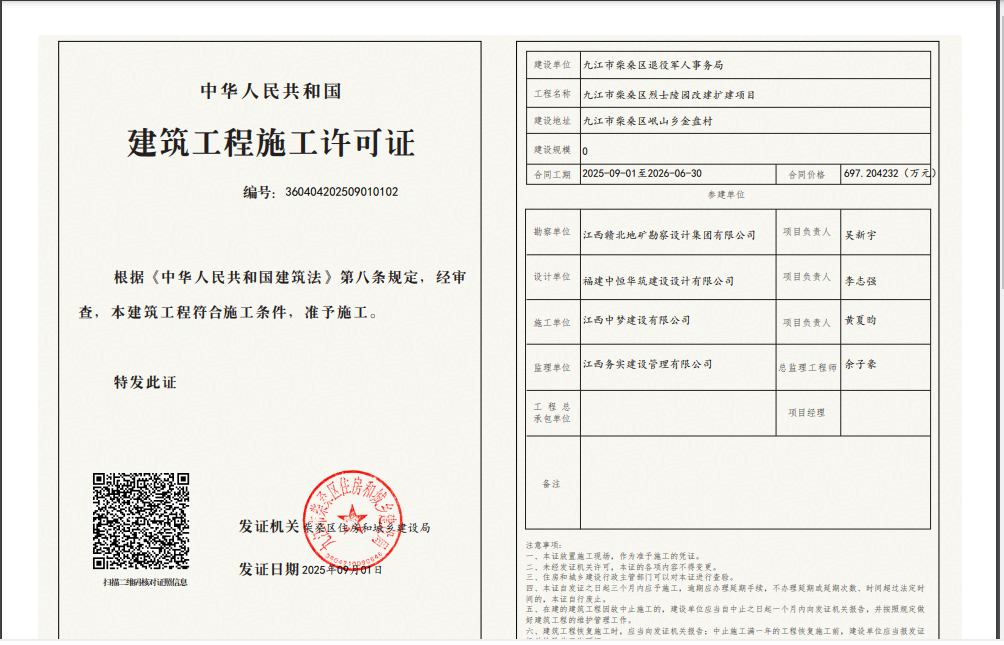
Task: Click chief supervising engineer name 余子豪
Action: [x=860, y=365]
